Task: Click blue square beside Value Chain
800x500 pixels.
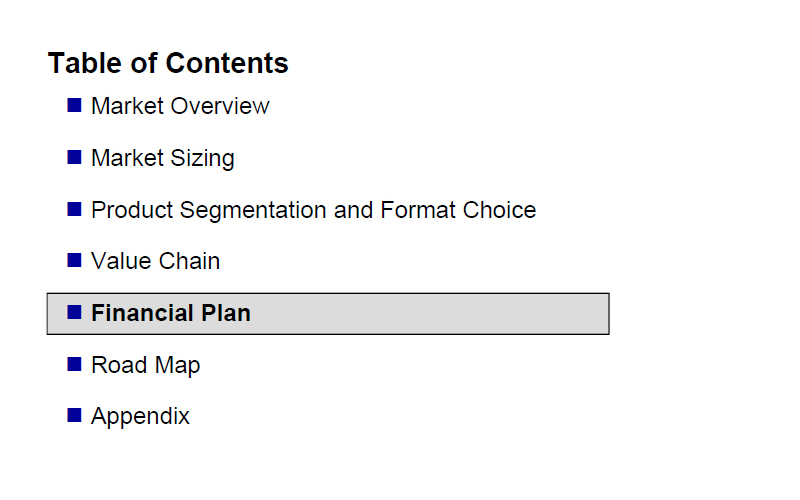Action: coord(74,260)
